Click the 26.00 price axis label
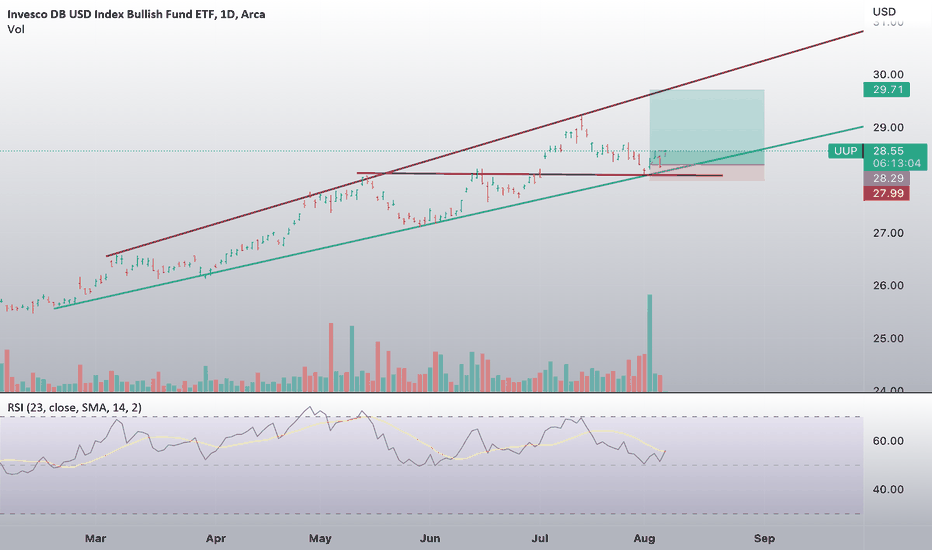Image resolution: width=932 pixels, height=550 pixels. pos(888,285)
